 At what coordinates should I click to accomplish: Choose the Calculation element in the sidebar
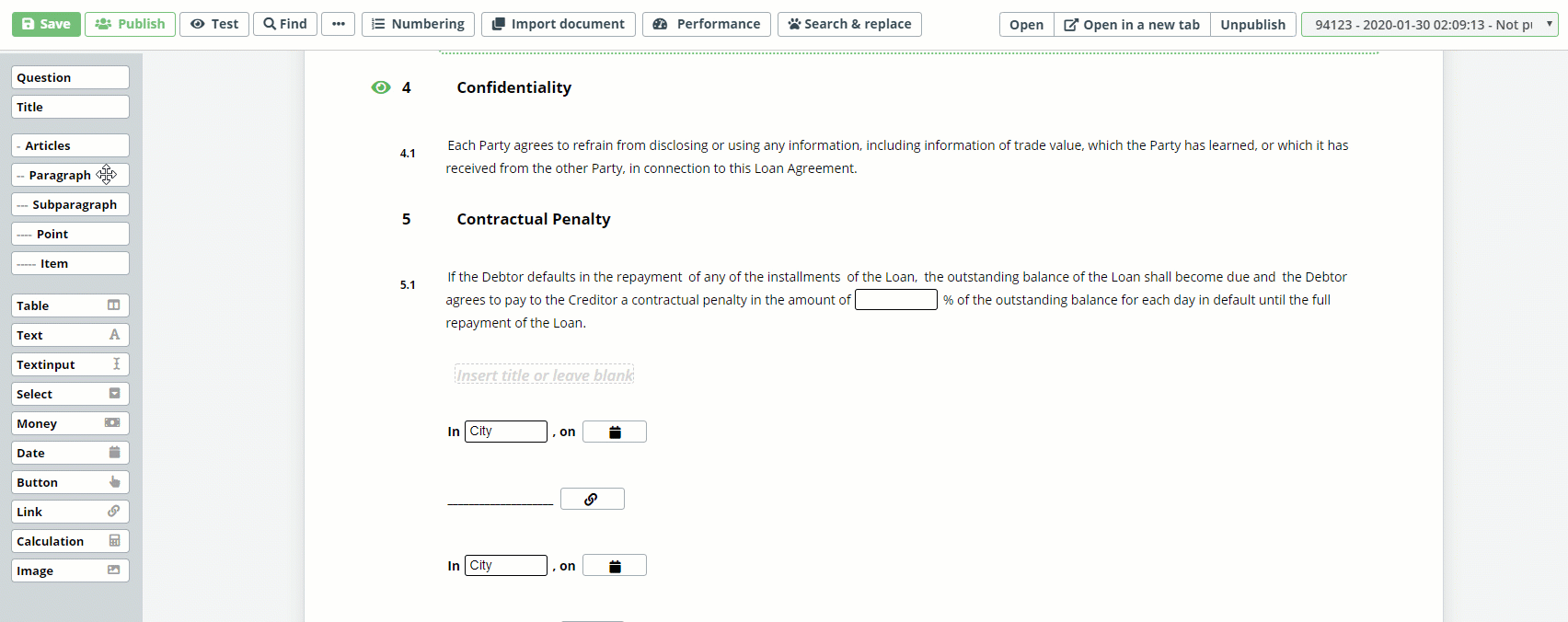(x=70, y=541)
